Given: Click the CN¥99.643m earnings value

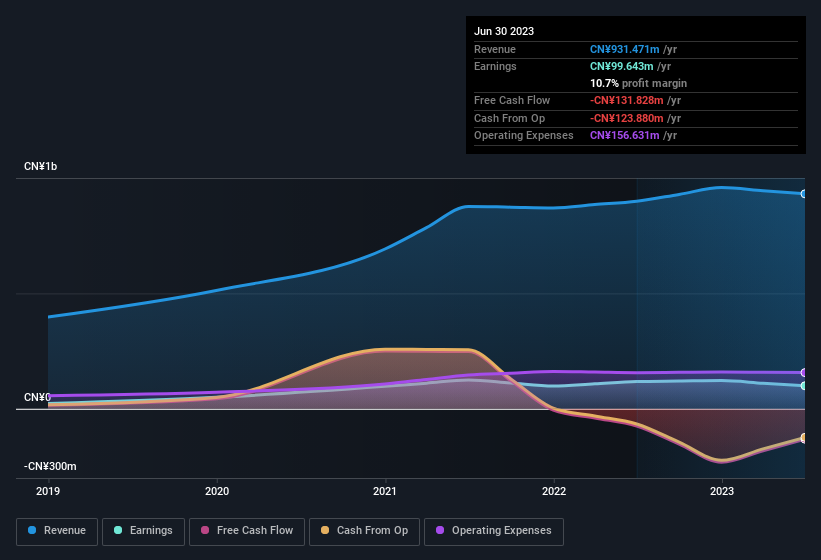Looking at the screenshot, I should pos(622,66).
